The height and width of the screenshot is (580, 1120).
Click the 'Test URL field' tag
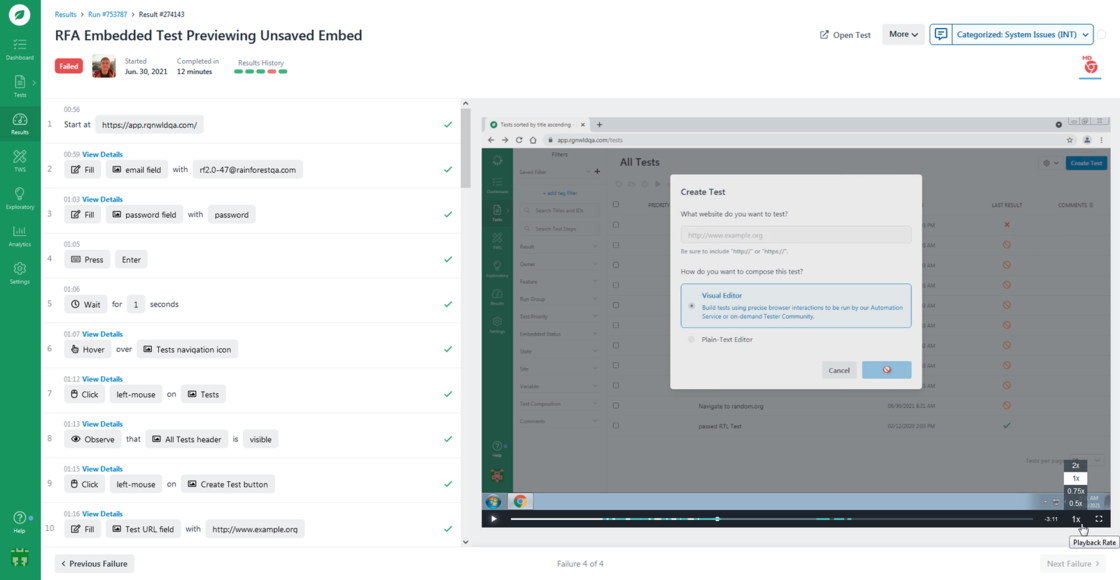145,530
